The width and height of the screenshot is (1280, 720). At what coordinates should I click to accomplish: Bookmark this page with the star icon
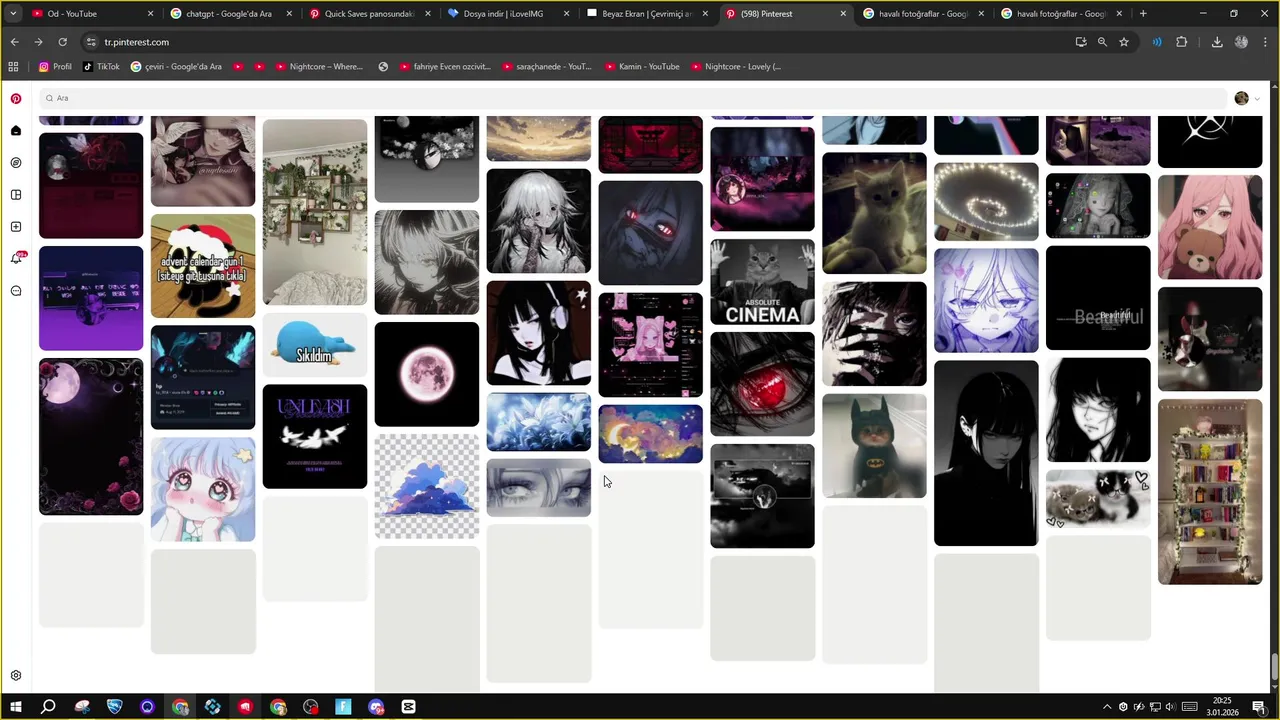1124,42
